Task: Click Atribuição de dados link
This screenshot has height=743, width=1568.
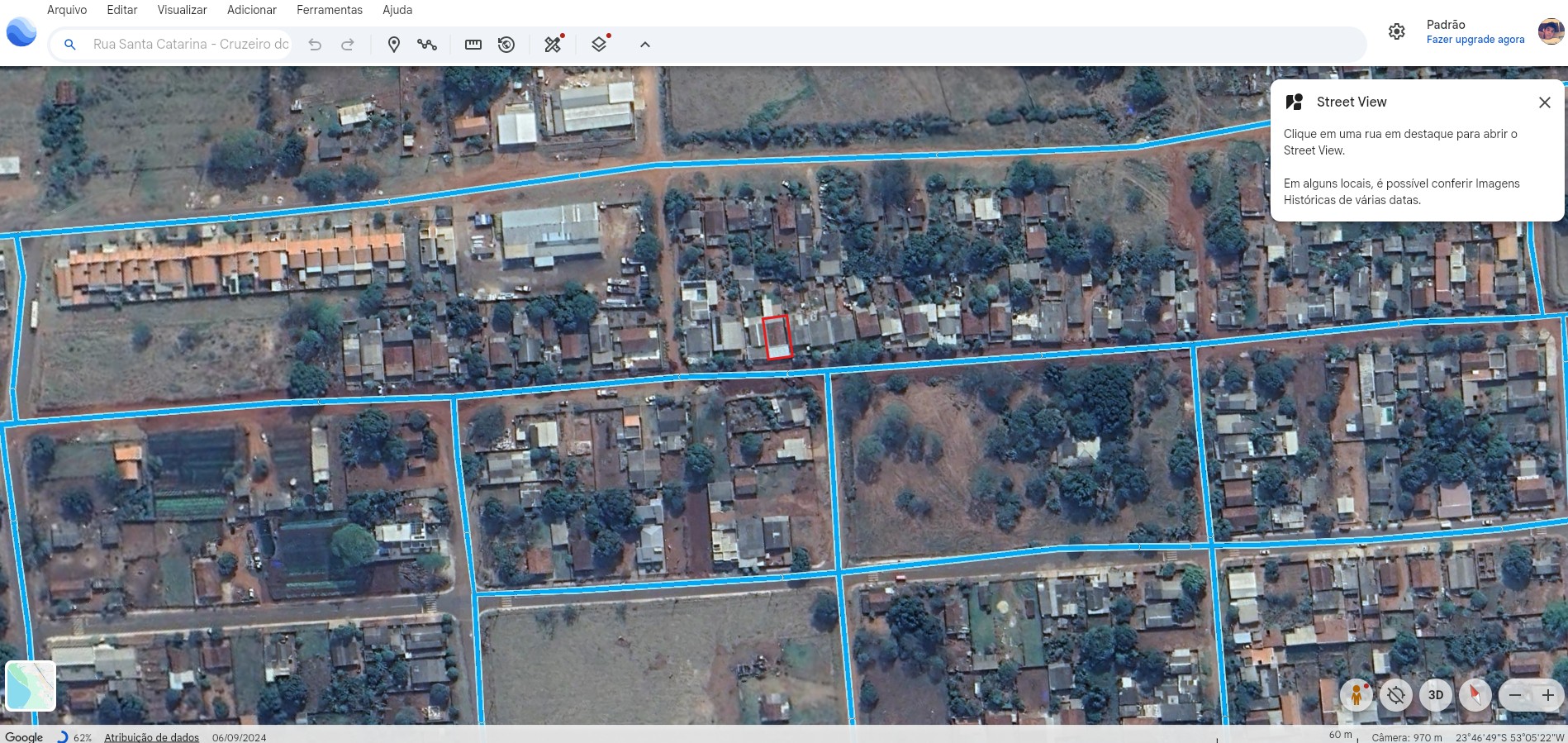Action: click(x=151, y=737)
